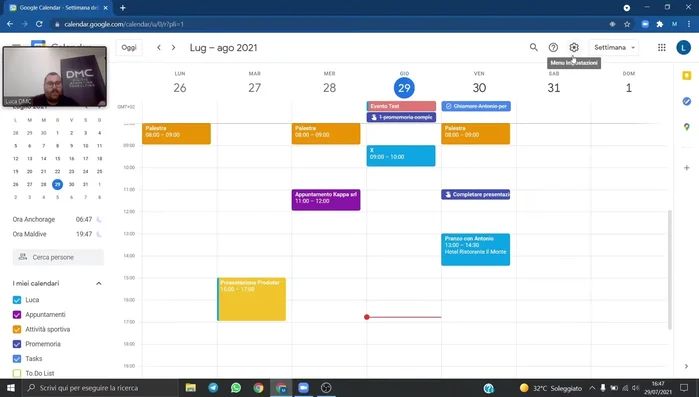Go to next week arrow
The width and height of the screenshot is (699, 397).
click(x=173, y=47)
